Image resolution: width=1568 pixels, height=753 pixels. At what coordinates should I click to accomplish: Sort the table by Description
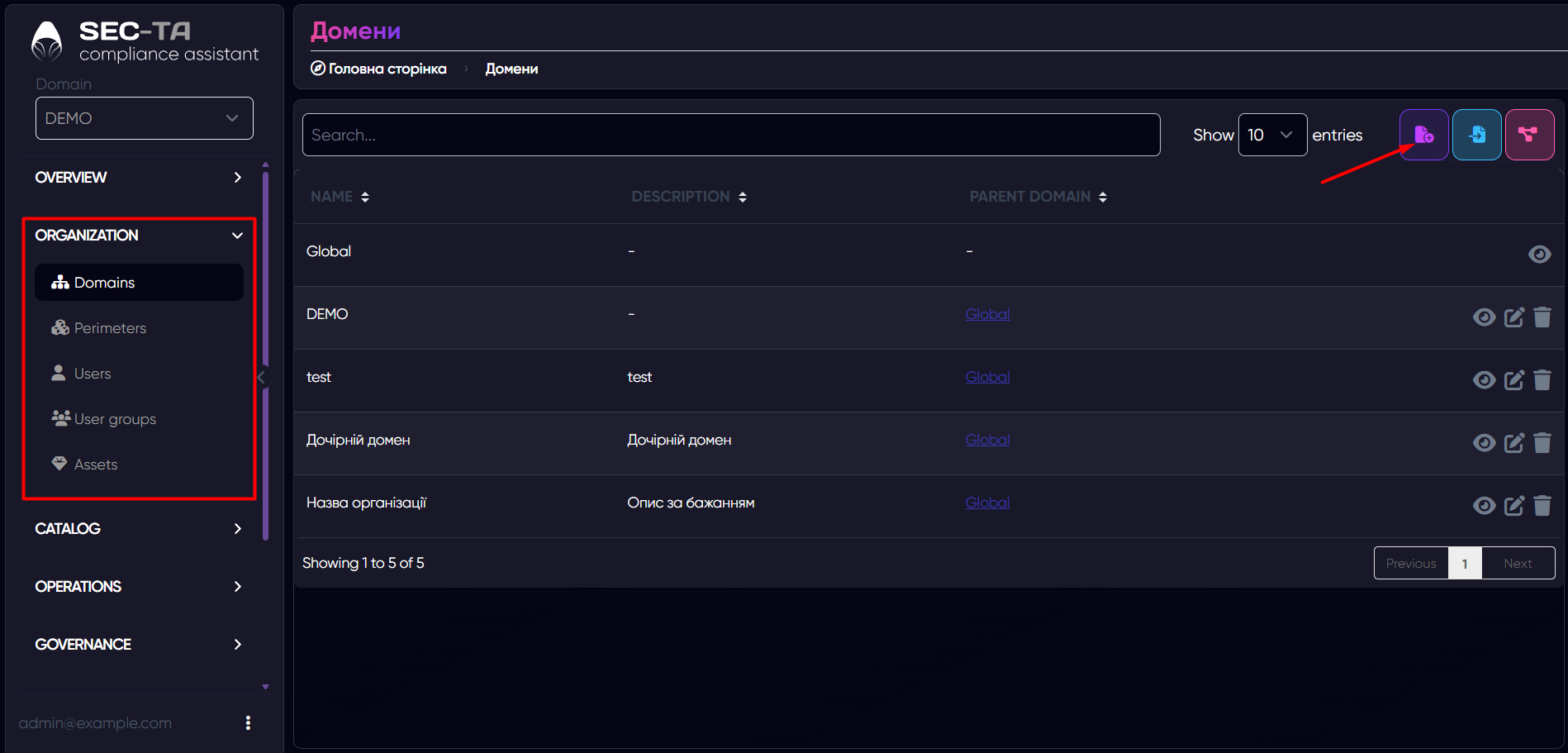tap(689, 197)
